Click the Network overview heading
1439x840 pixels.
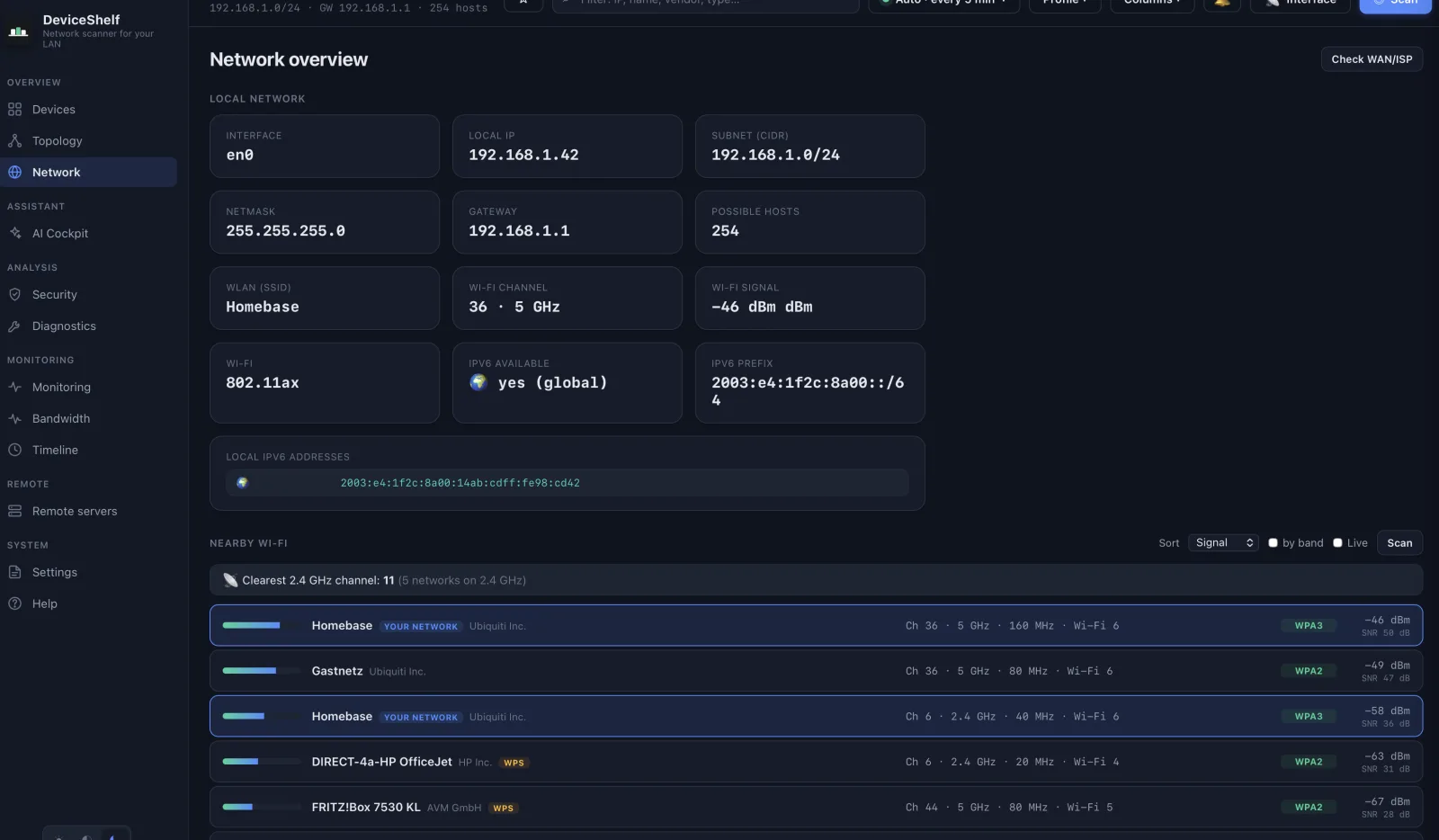pyautogui.click(x=289, y=59)
